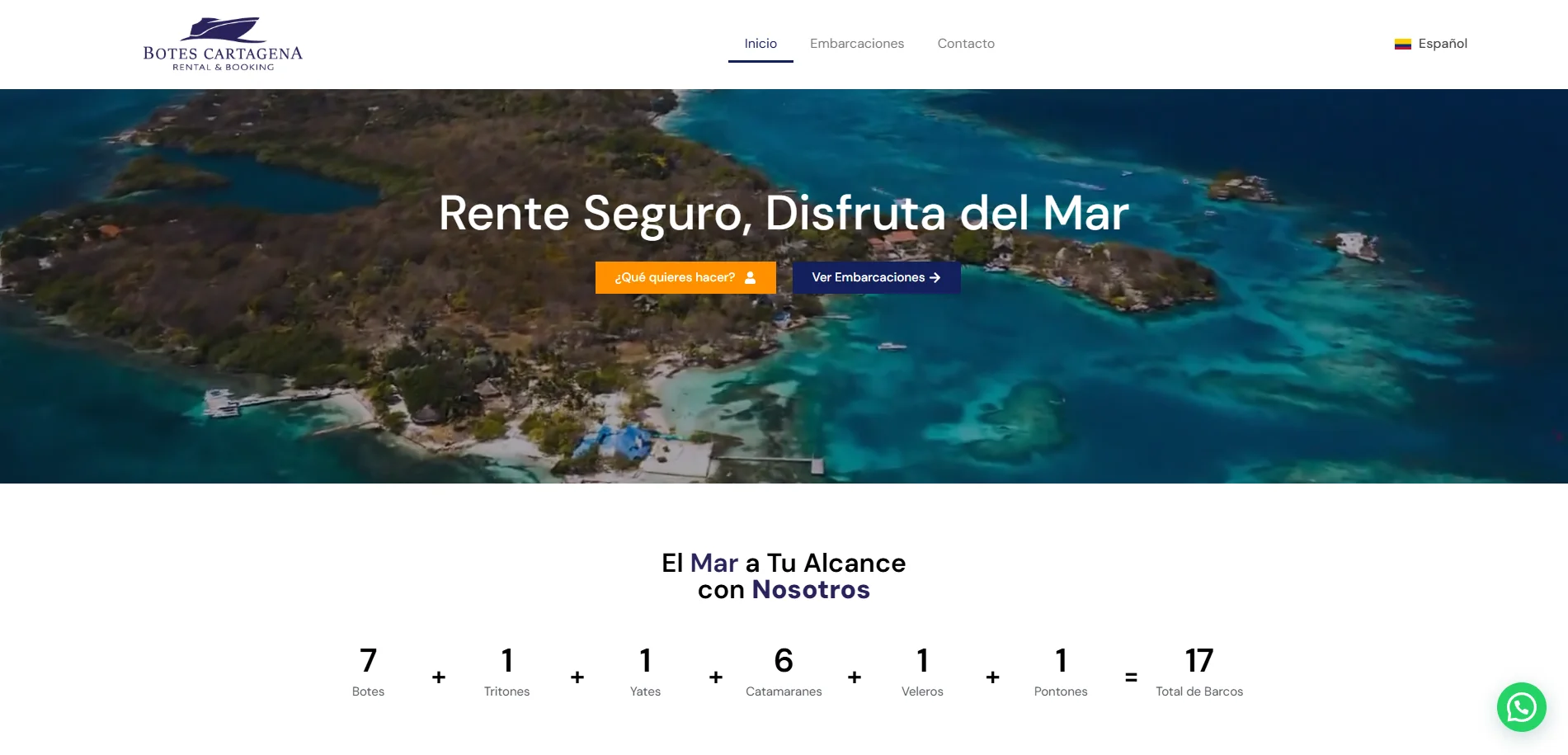Click the Tritones counter label
Image resolution: width=1568 pixels, height=755 pixels.
(x=506, y=691)
